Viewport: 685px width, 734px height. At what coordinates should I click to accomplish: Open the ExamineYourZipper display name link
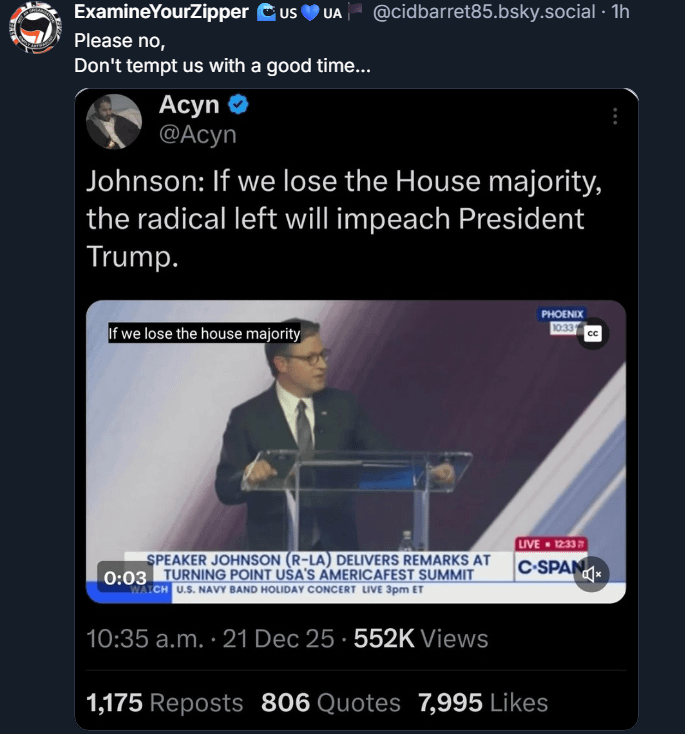tap(161, 13)
